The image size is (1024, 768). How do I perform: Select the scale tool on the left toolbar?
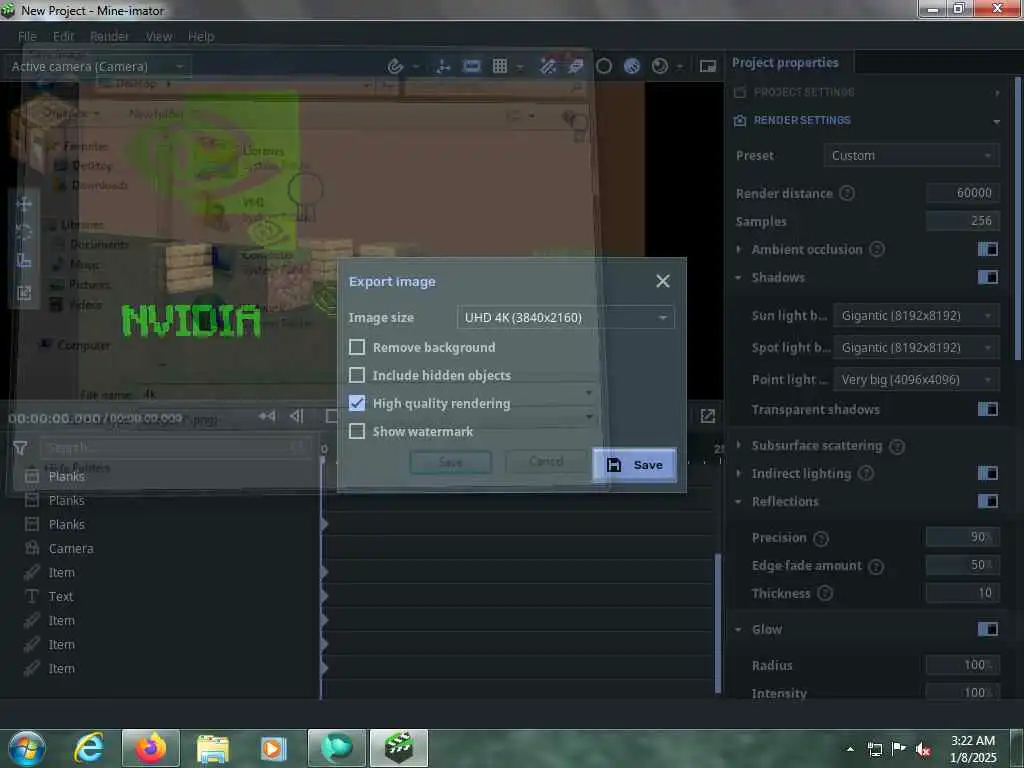[x=24, y=261]
